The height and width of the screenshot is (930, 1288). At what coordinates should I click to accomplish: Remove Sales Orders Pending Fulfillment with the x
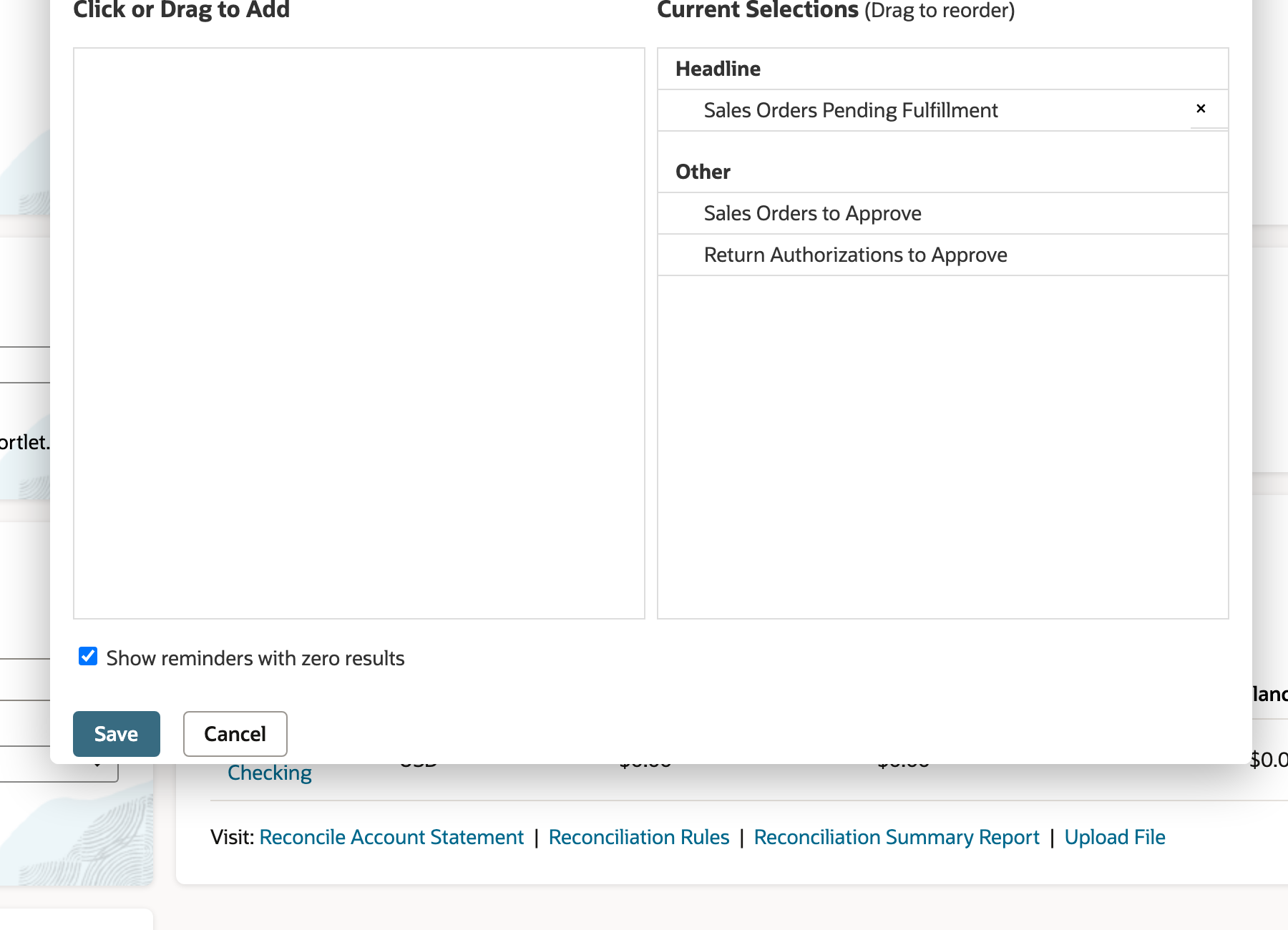[x=1201, y=109]
